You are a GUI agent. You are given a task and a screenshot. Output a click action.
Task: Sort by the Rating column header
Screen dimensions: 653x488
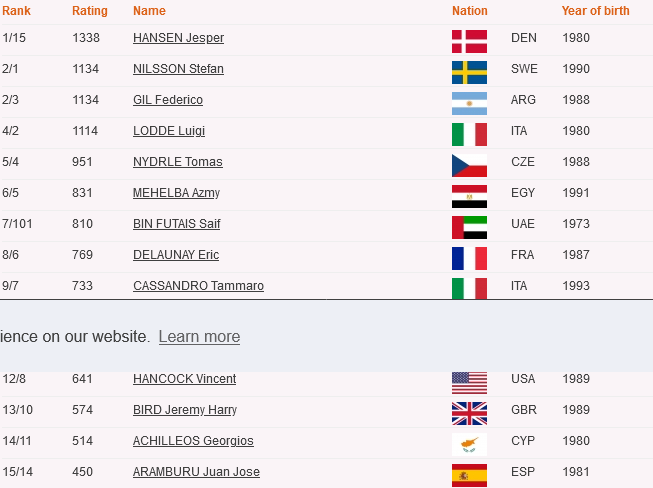point(90,11)
